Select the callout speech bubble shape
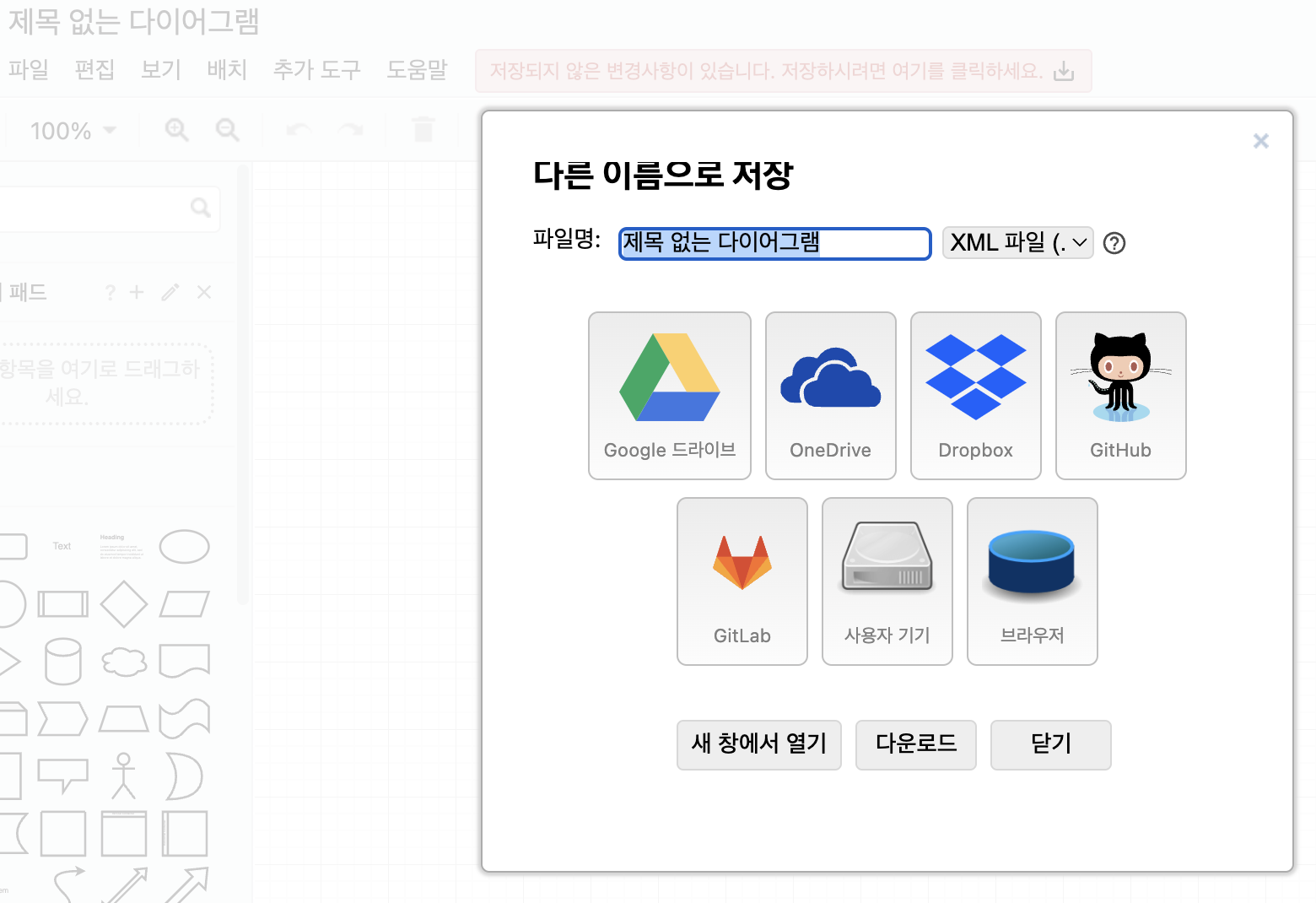1316x903 pixels. click(63, 776)
